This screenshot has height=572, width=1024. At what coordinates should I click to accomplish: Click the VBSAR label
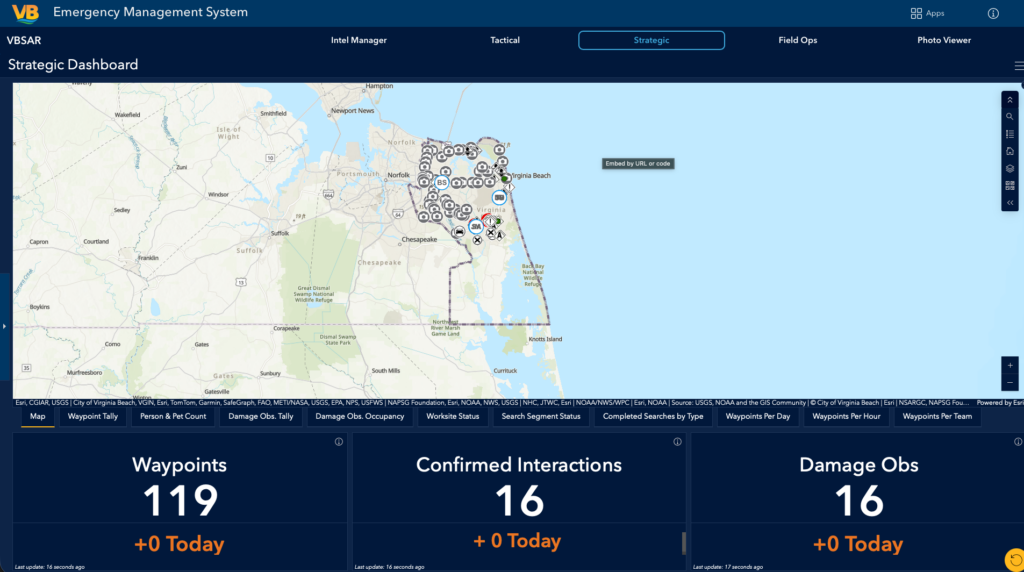[24, 40]
